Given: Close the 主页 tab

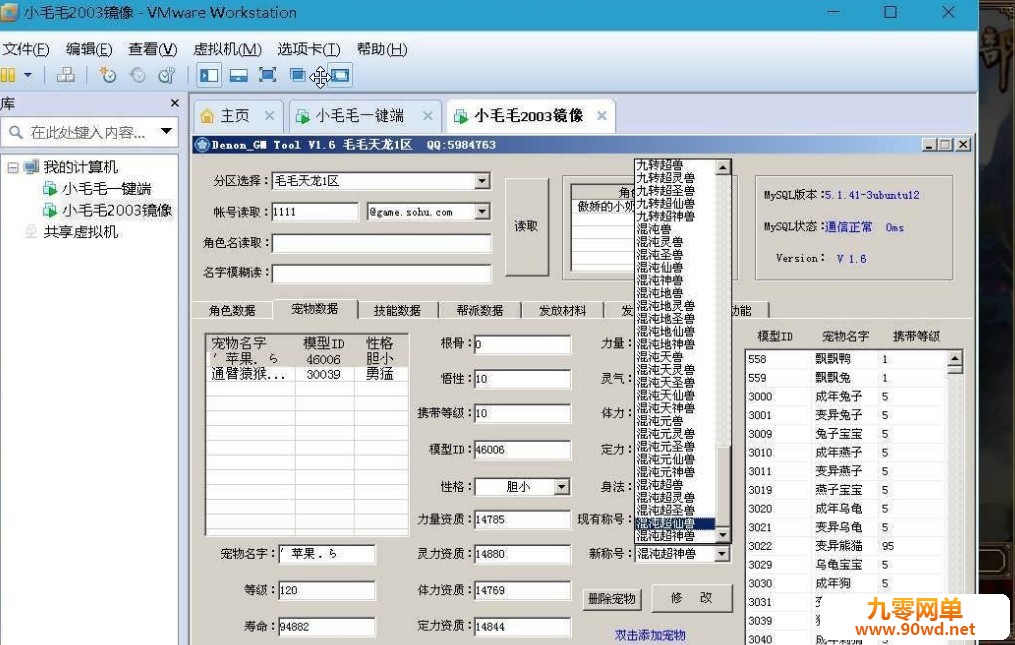Looking at the screenshot, I should click(x=270, y=116).
